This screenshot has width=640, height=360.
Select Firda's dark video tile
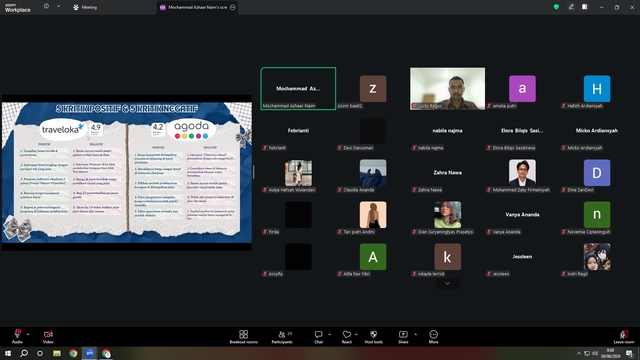[x=298, y=215]
